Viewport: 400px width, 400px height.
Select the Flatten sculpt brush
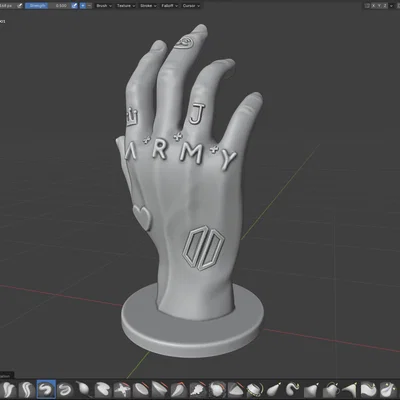point(179,389)
